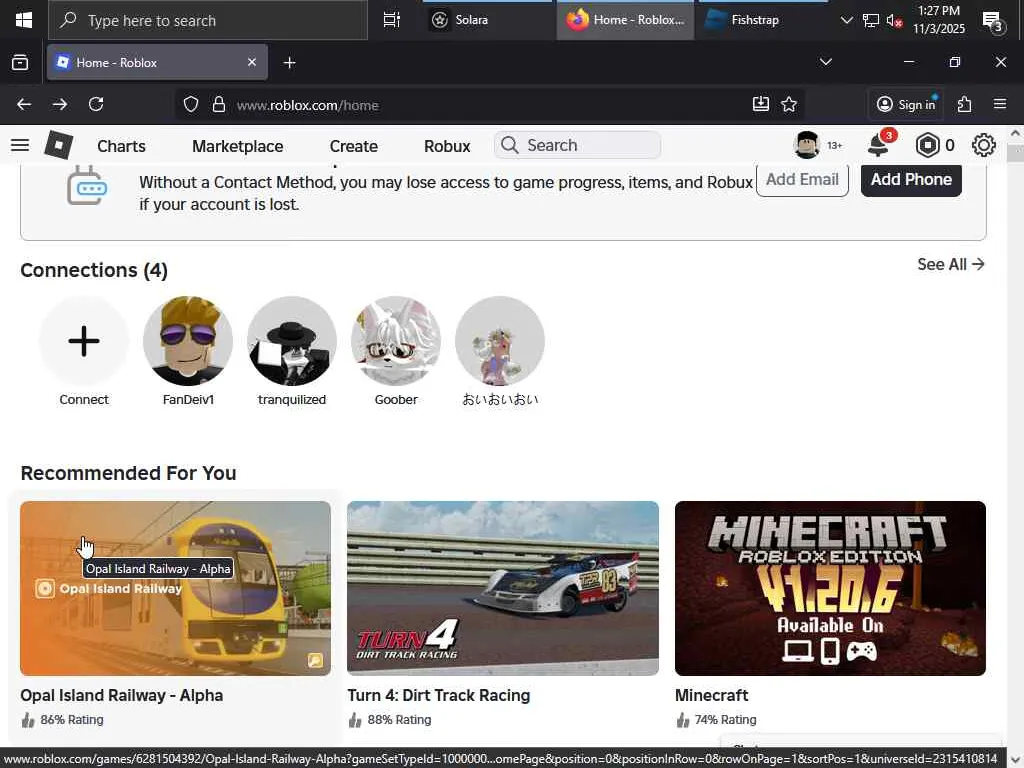Image resolution: width=1024 pixels, height=768 pixels.
Task: Open the Firefox View icon
Action: [x=20, y=63]
